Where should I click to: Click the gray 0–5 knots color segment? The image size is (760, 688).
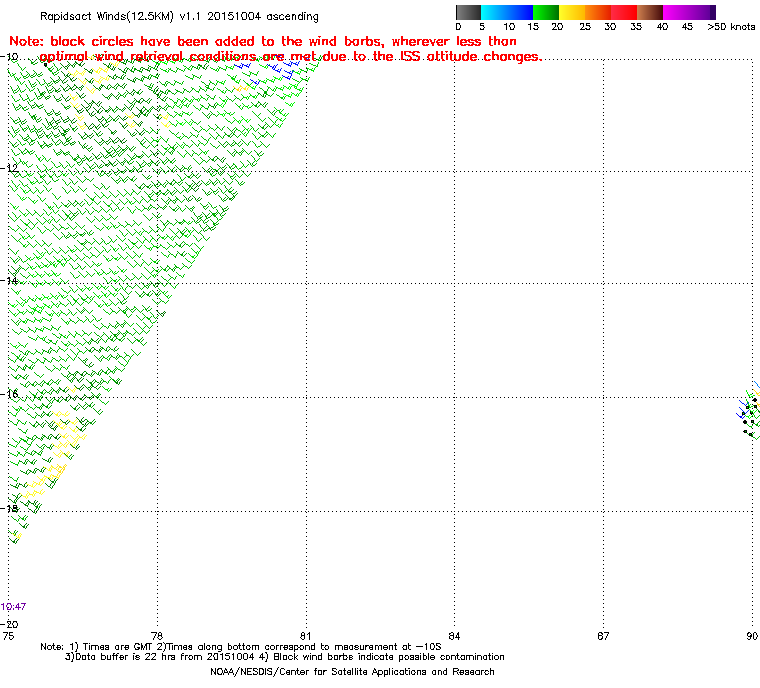tap(468, 13)
